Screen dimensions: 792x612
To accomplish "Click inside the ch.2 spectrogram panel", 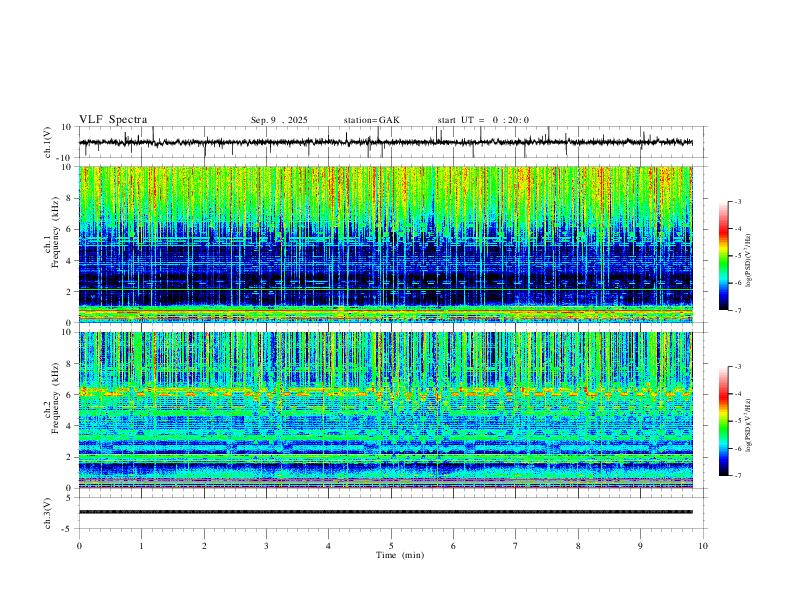I will [x=386, y=410].
